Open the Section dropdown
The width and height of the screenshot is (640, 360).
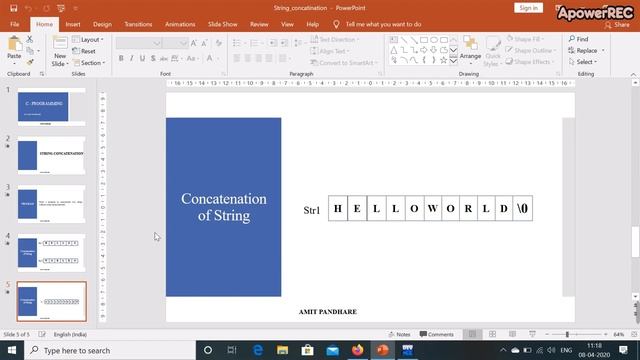click(89, 62)
